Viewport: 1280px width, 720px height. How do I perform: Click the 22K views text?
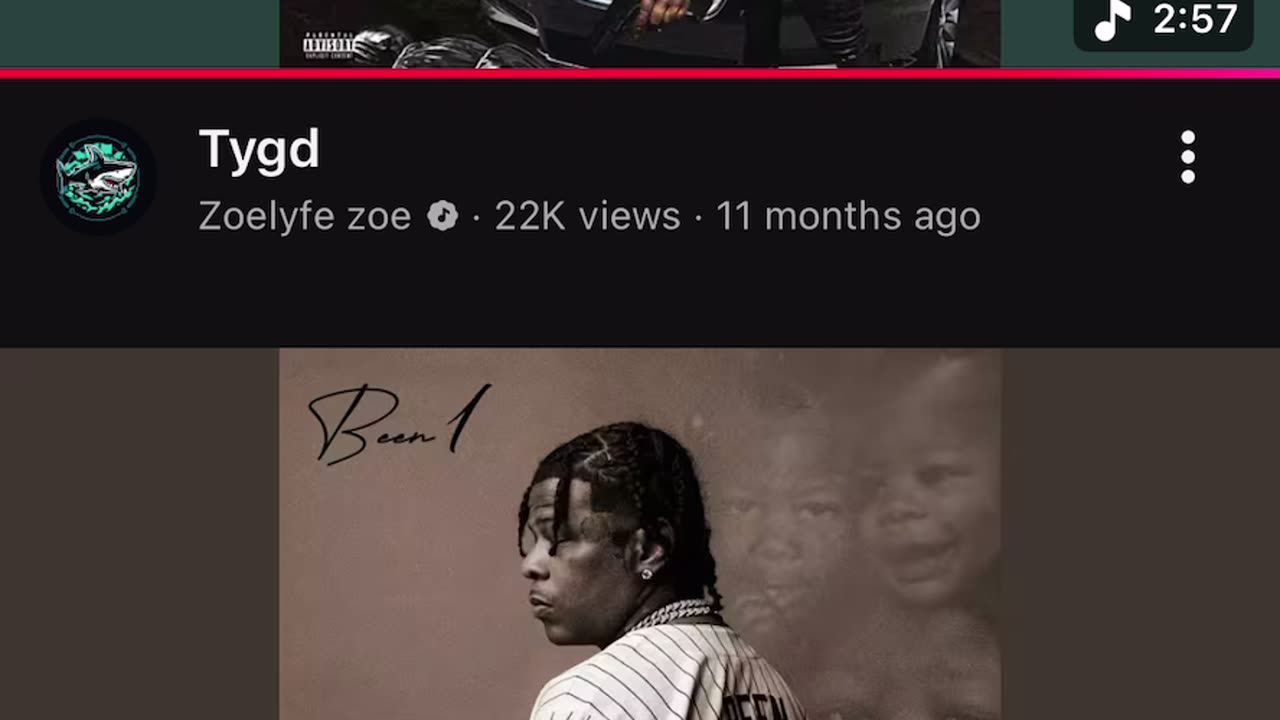[x=587, y=216]
